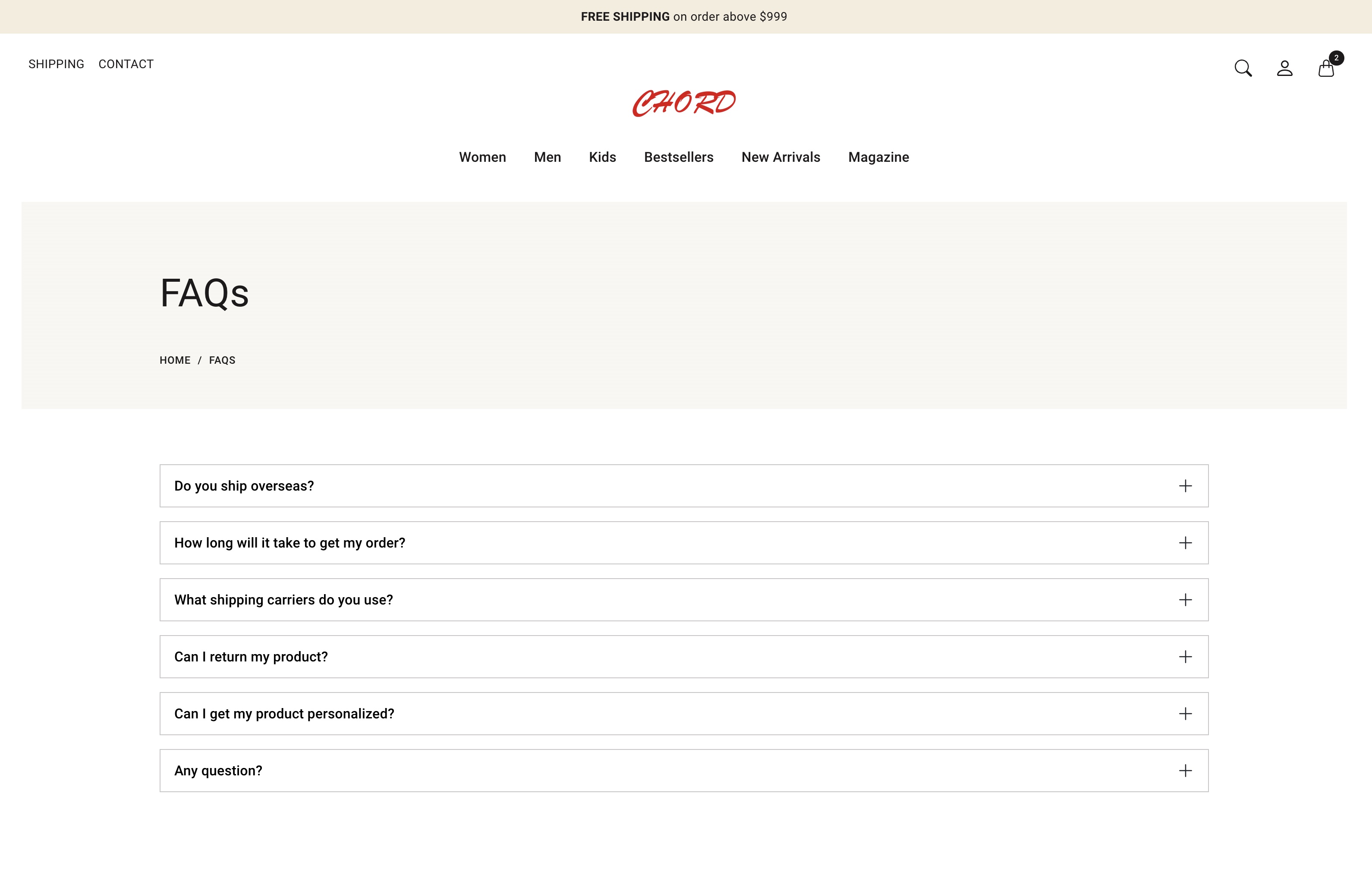Go to Bestsellers
This screenshot has height=894, width=1372.
[679, 157]
